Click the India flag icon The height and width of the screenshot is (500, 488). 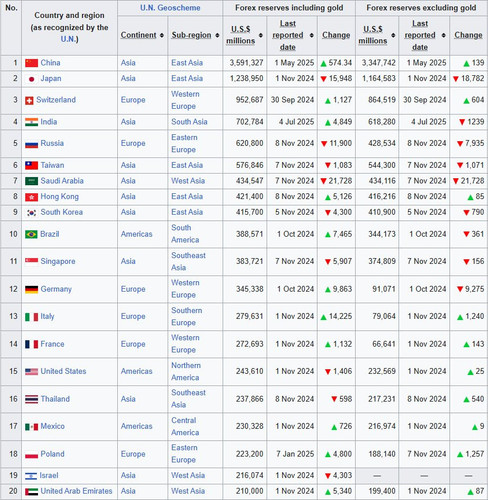click(x=31, y=122)
